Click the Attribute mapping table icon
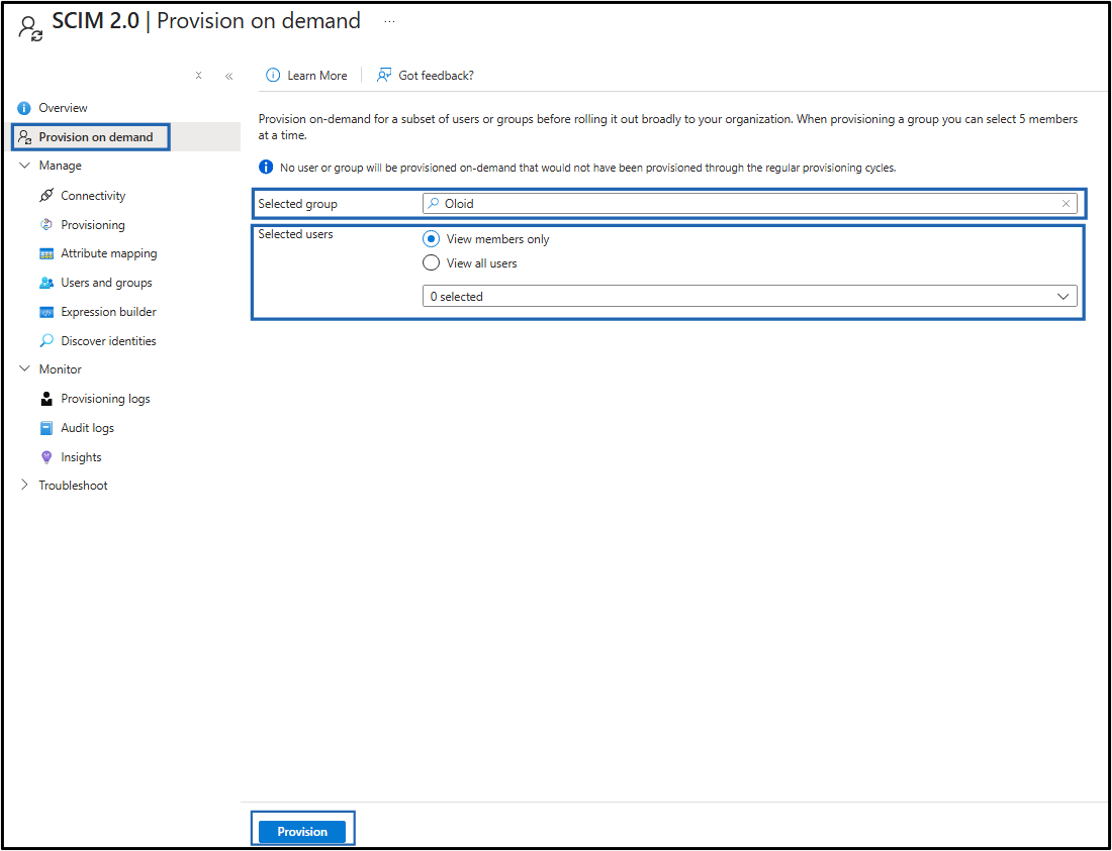 click(46, 254)
